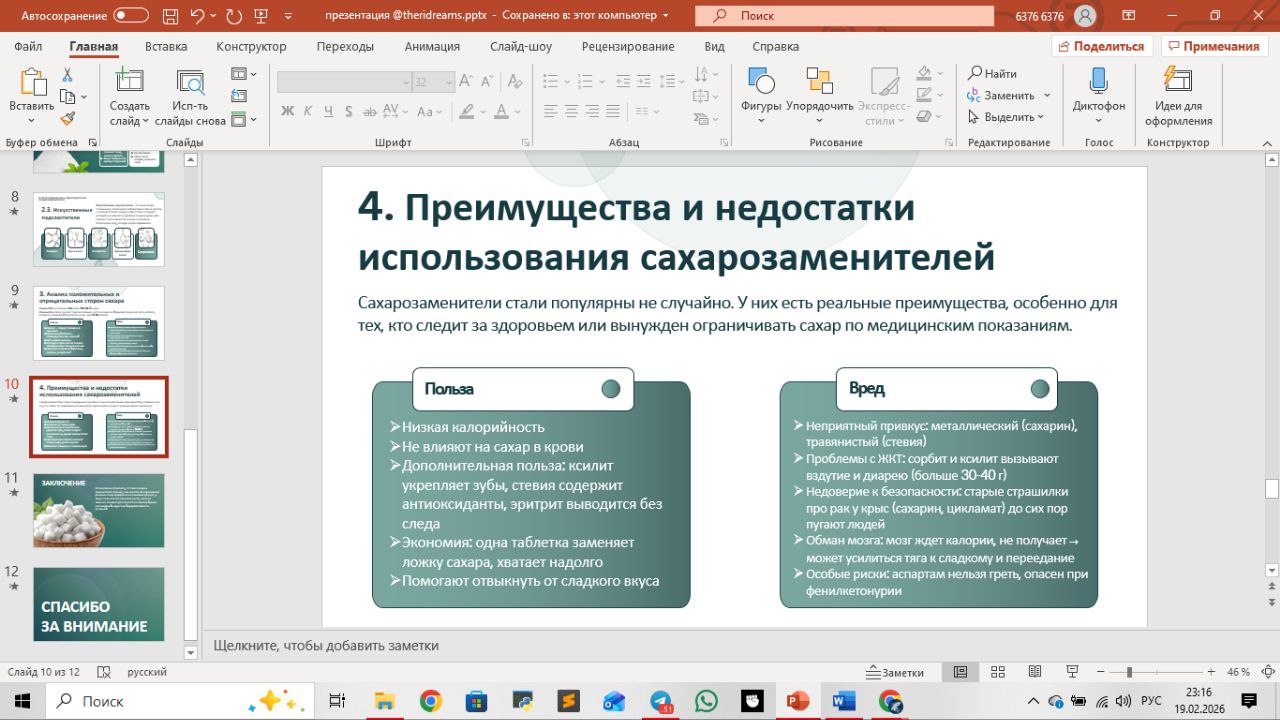Toggle the Заметки button in status bar

895,672
